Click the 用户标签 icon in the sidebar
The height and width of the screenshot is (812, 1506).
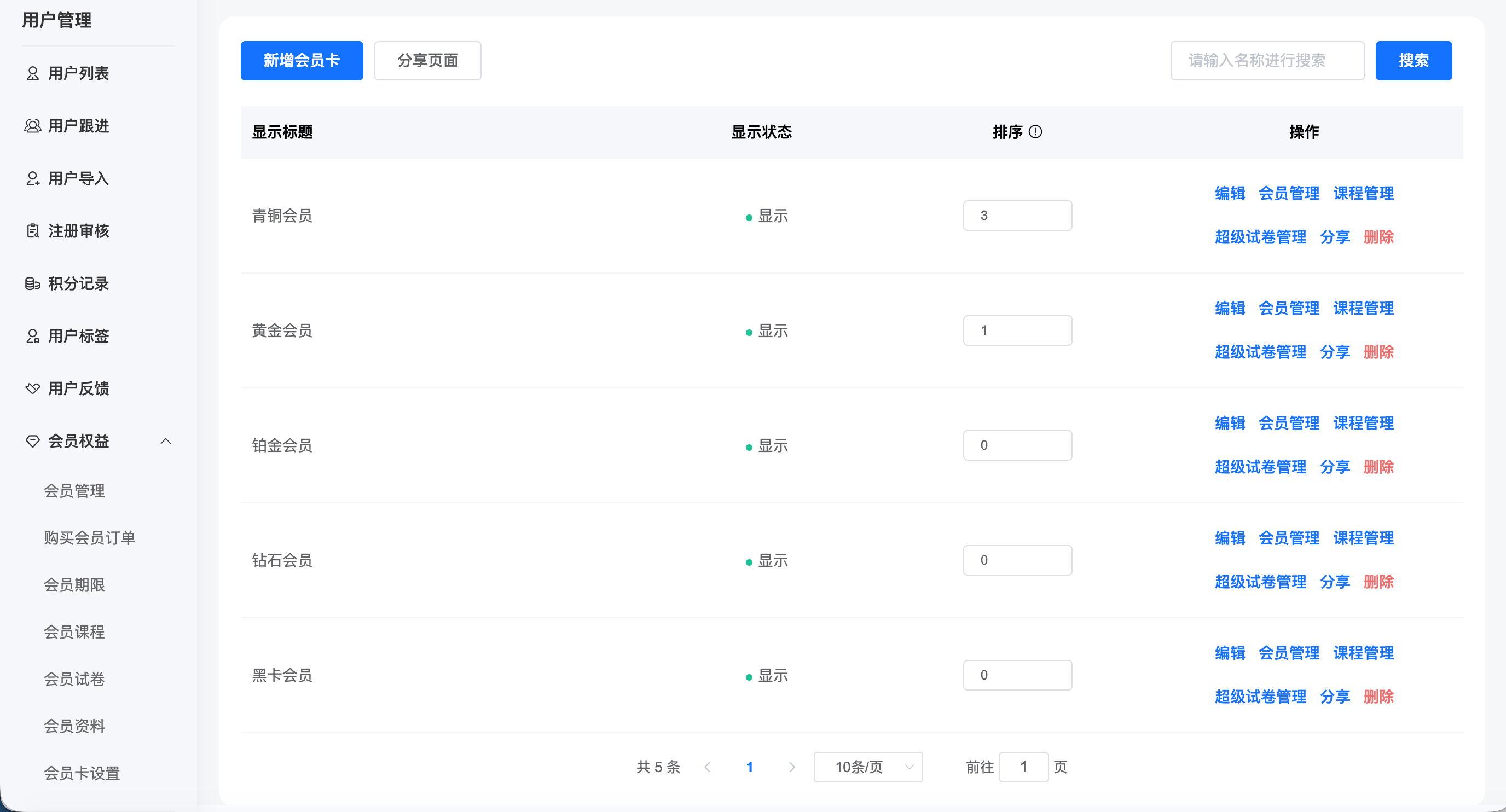[x=33, y=337]
